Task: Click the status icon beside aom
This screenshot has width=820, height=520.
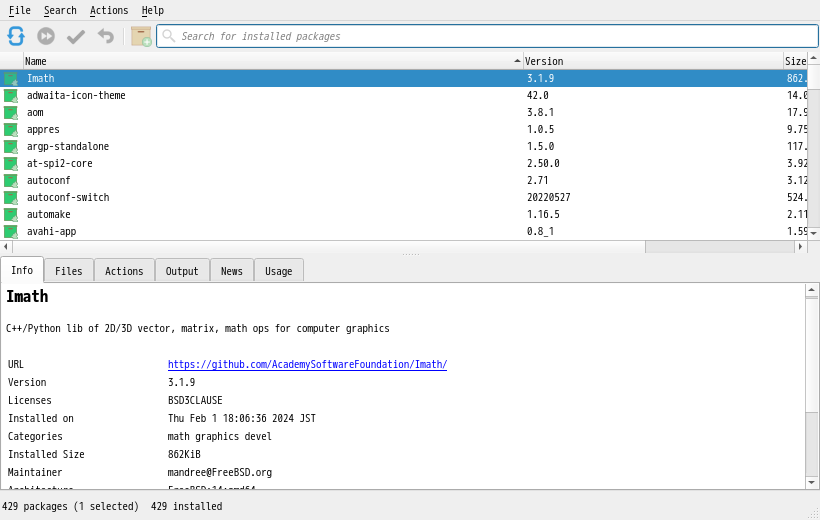Action: (x=11, y=112)
